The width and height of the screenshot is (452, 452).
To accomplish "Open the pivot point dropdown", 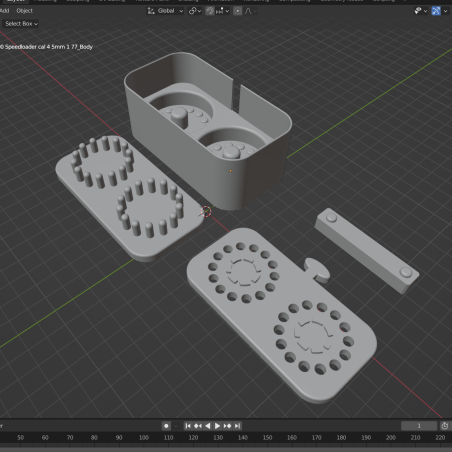I will pyautogui.click(x=195, y=11).
